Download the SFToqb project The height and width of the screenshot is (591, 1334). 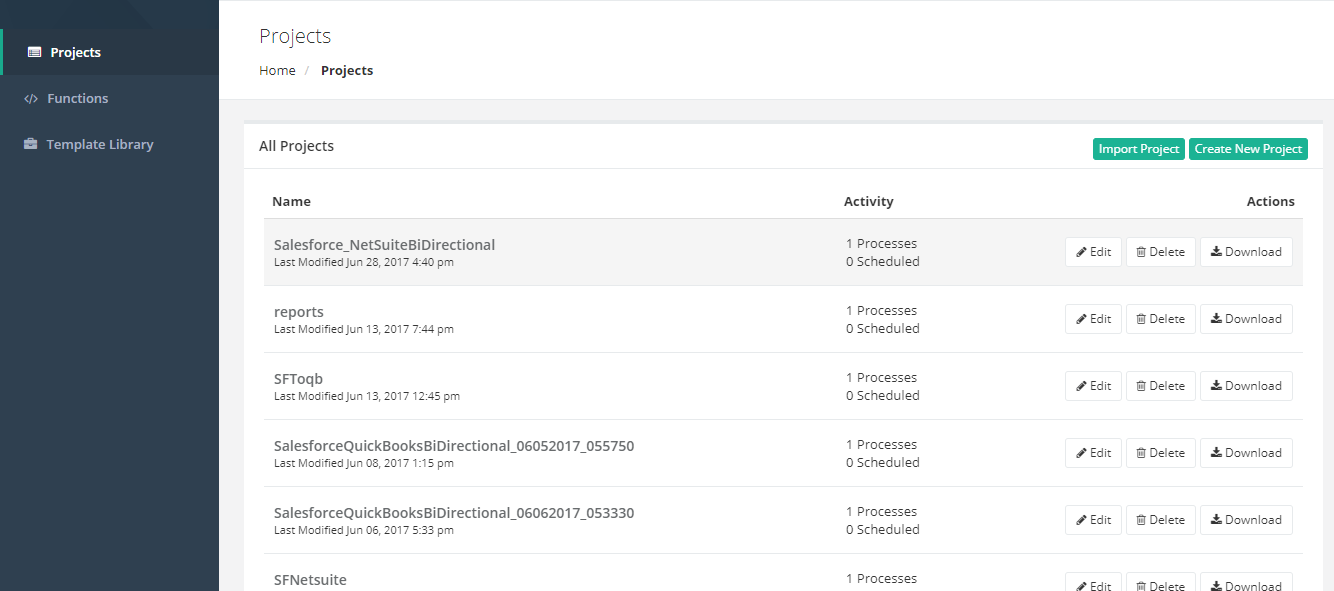point(1245,386)
